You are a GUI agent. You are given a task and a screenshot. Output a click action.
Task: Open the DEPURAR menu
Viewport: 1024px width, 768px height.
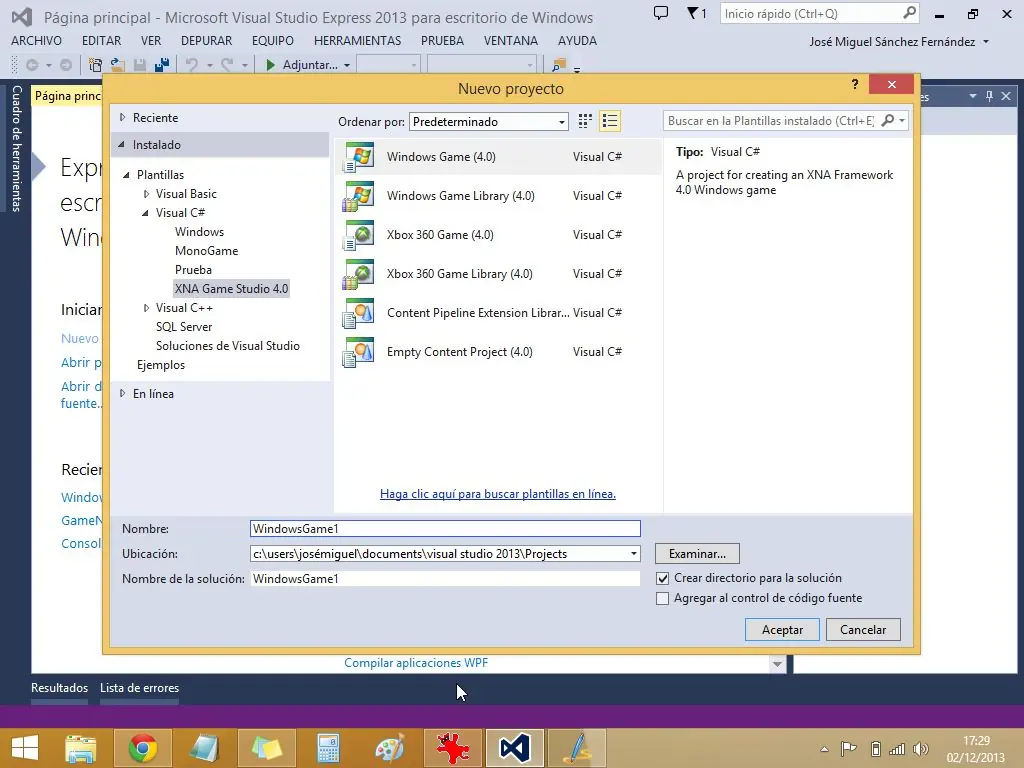point(206,41)
